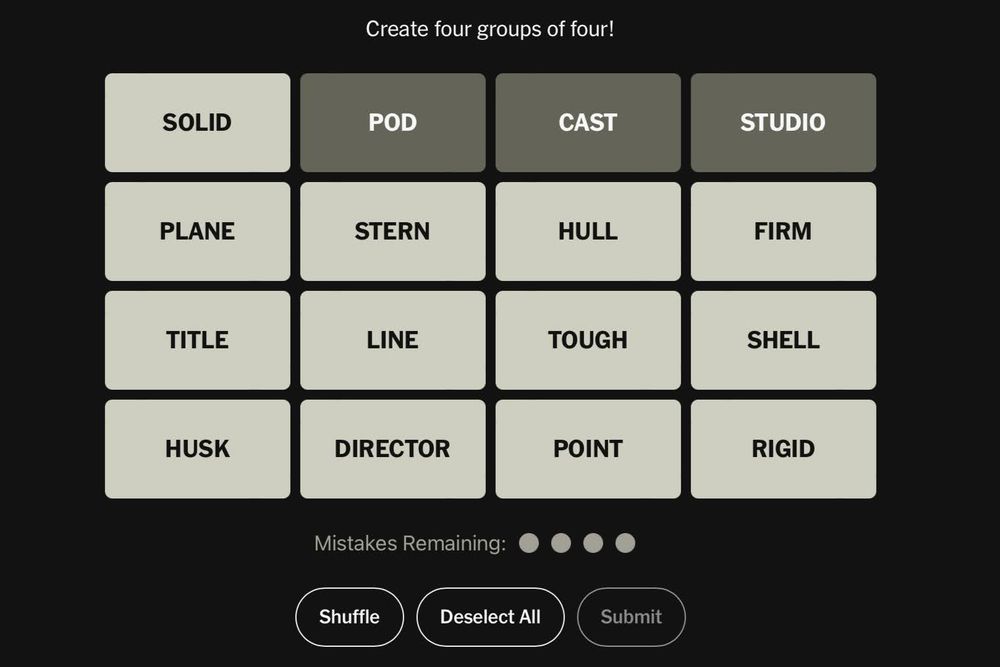1000x667 pixels.
Task: Deselect the CAST tile
Action: 588,122
